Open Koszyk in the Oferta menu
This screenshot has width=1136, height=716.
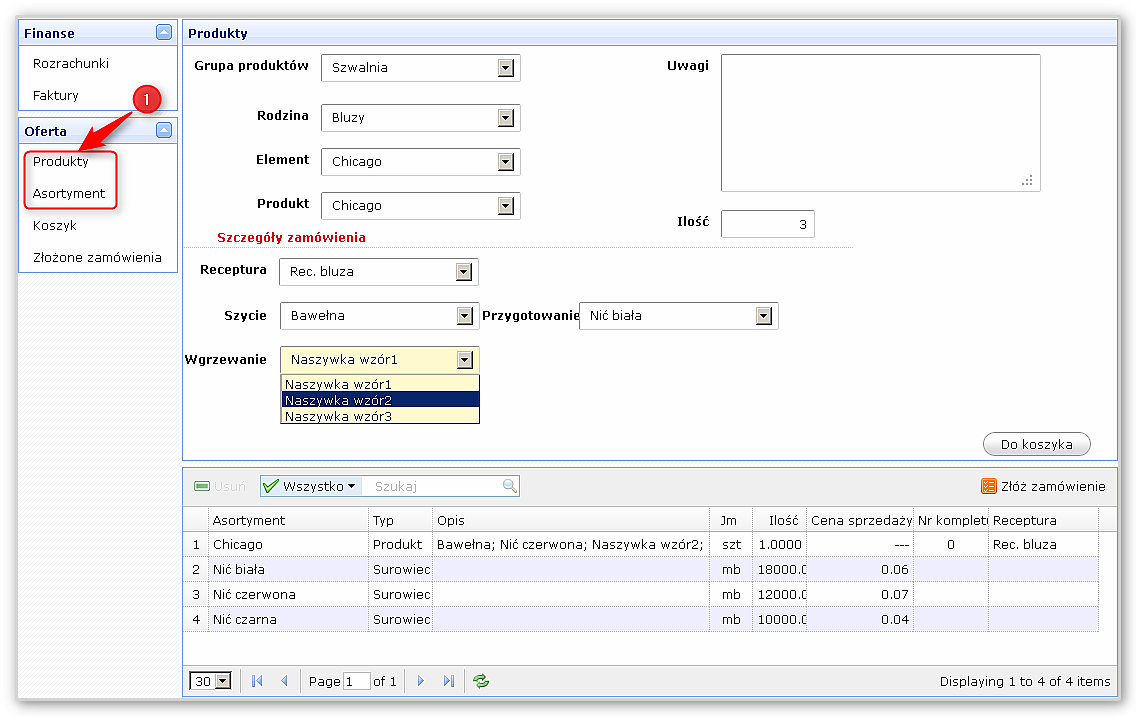(55, 225)
